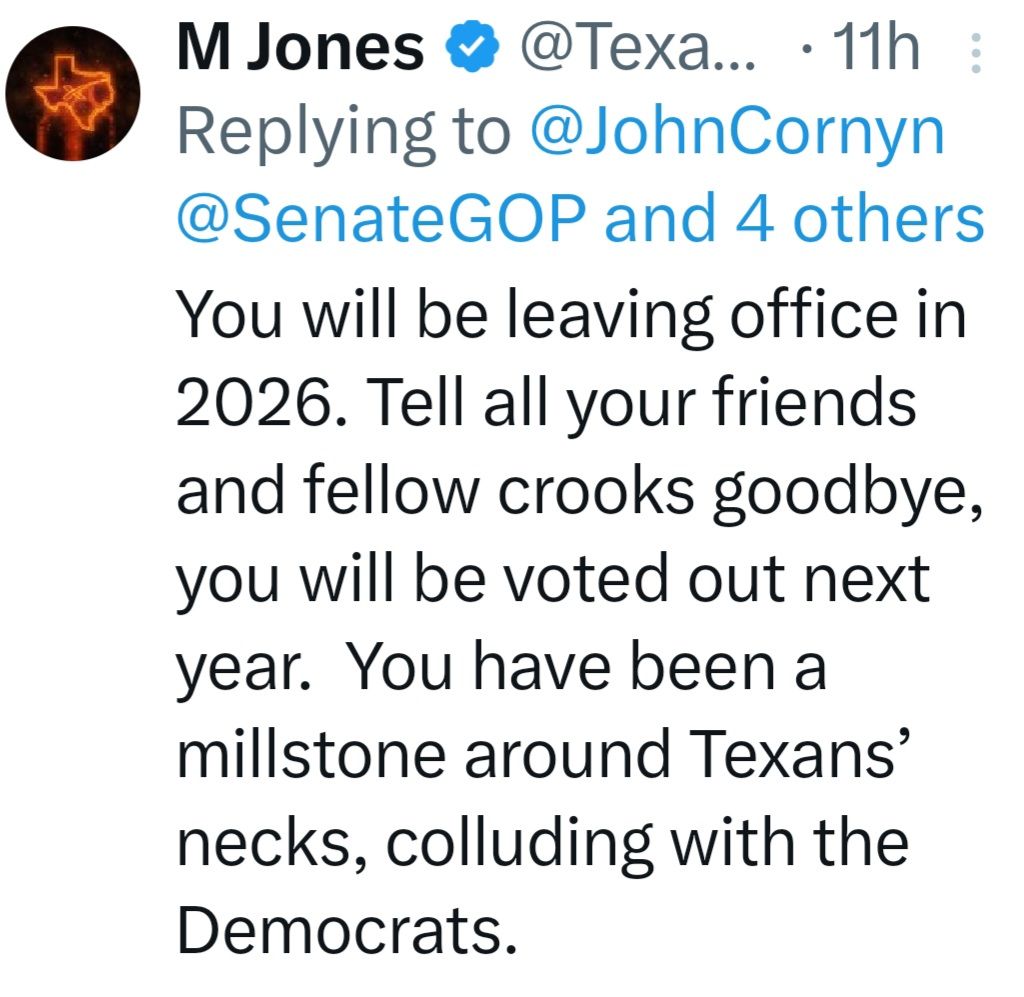Visit the @JohnCornyn mention
This screenshot has height=997, width=1024.
[735, 133]
